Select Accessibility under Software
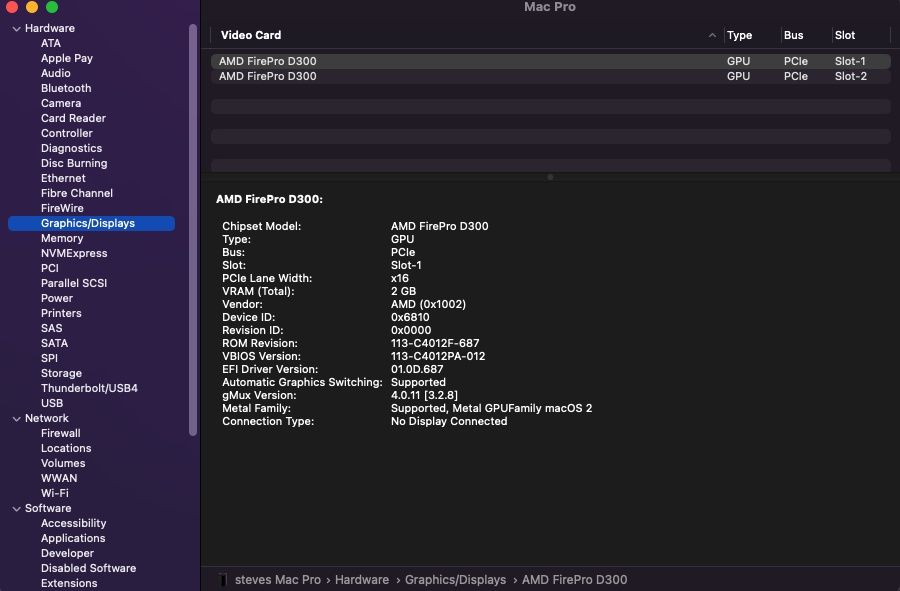Viewport: 900px width, 591px height. (x=73, y=523)
